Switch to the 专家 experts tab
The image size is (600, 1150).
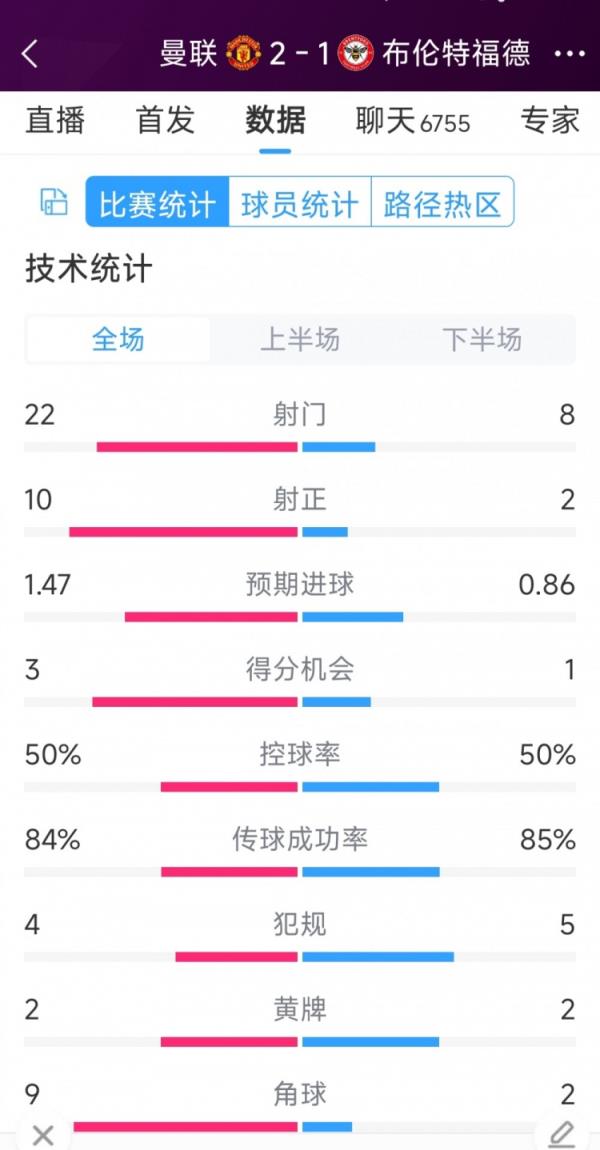pyautogui.click(x=549, y=121)
